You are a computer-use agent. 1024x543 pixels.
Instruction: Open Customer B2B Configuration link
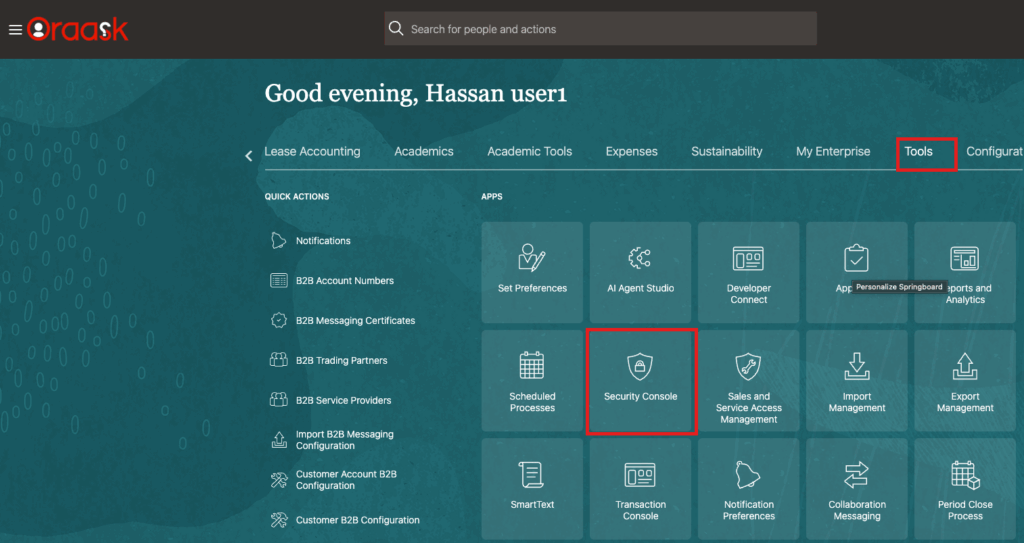click(358, 520)
